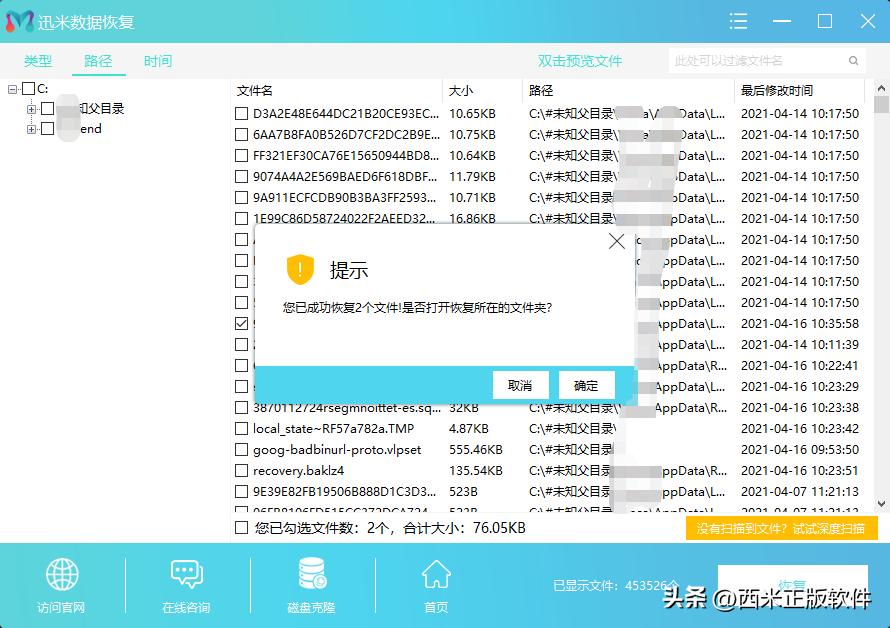
Task: Check the checkbox next to recovery.baklz4
Action: (x=241, y=470)
